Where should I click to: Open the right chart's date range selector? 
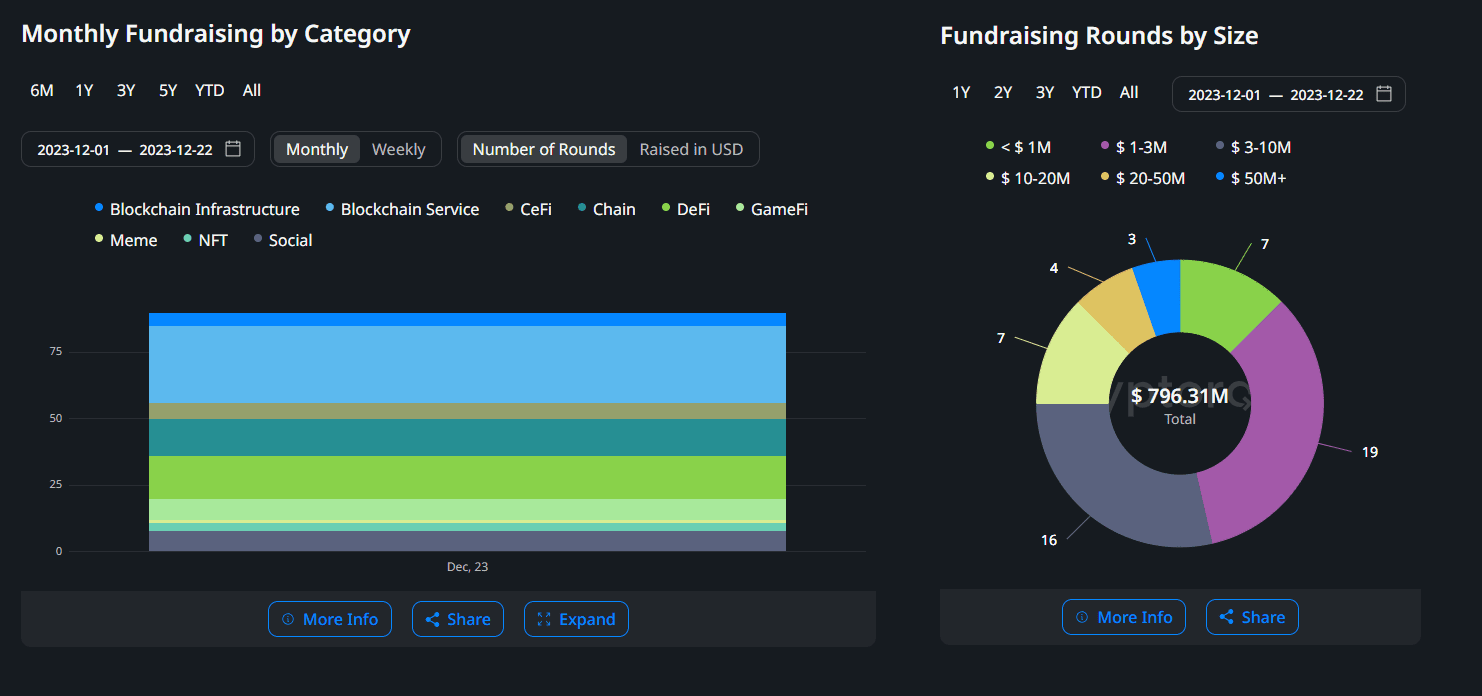coord(1288,92)
